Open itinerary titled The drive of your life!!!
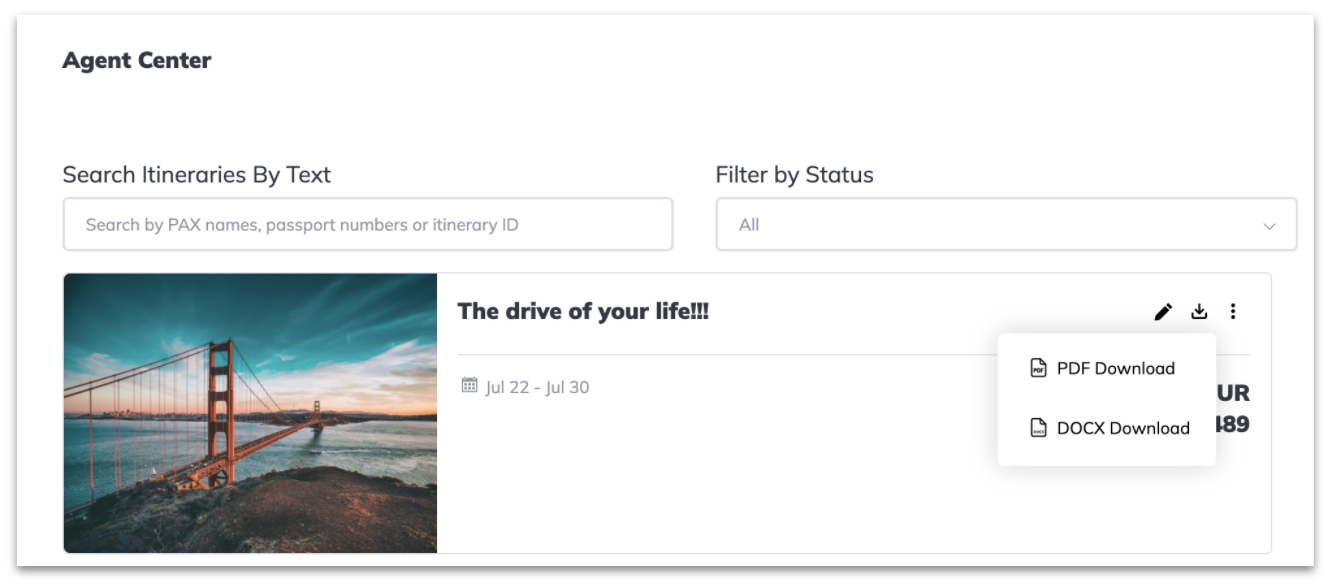 pyautogui.click(x=583, y=311)
